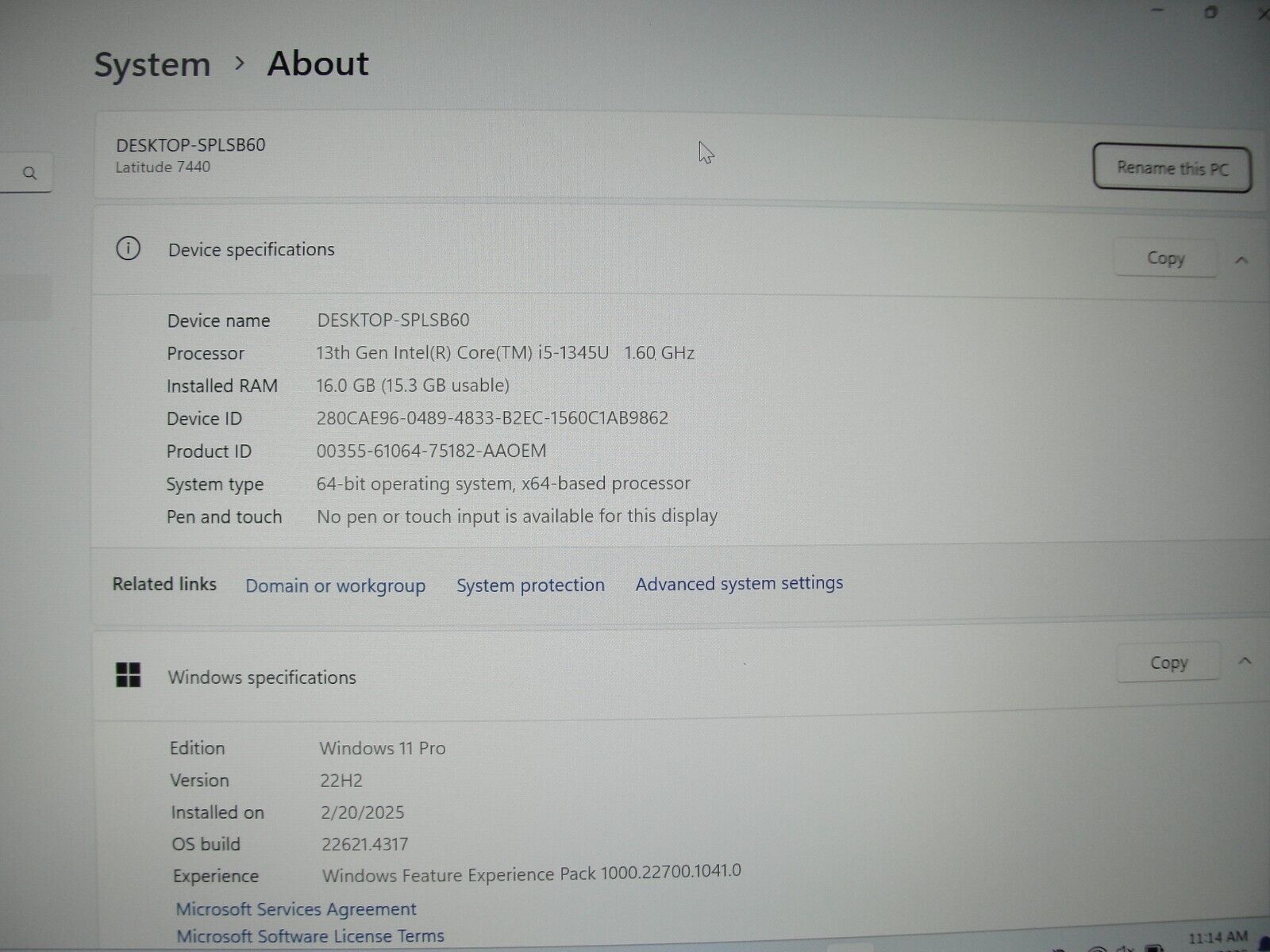Open Advanced system settings link
The height and width of the screenshot is (952, 1270).
point(739,583)
